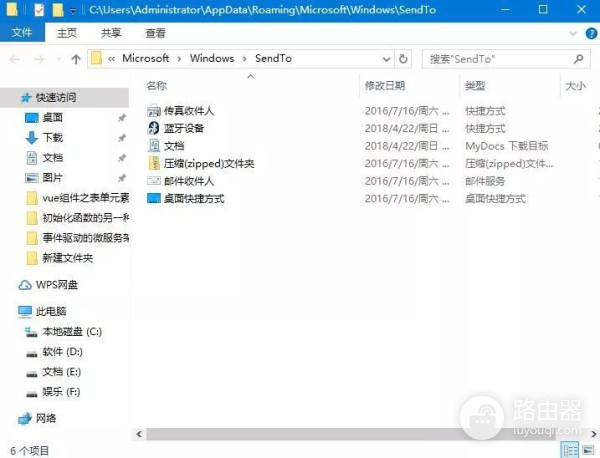Open recent locations dropdown arrow

(59, 59)
